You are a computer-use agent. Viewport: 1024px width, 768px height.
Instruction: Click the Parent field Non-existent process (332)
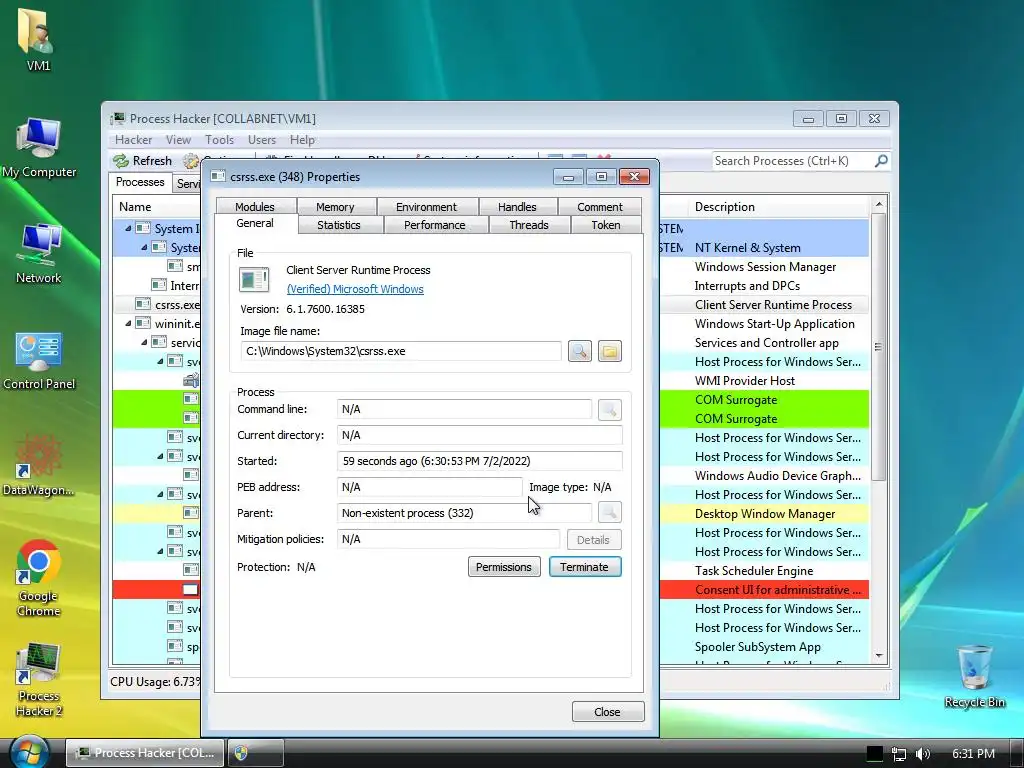click(464, 513)
